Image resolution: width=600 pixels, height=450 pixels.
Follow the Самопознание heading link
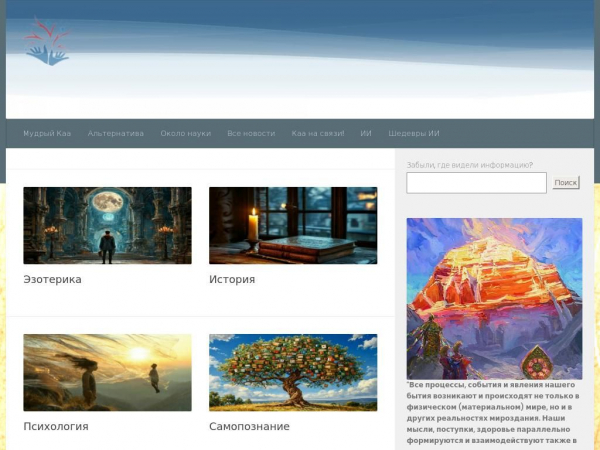pyautogui.click(x=249, y=426)
